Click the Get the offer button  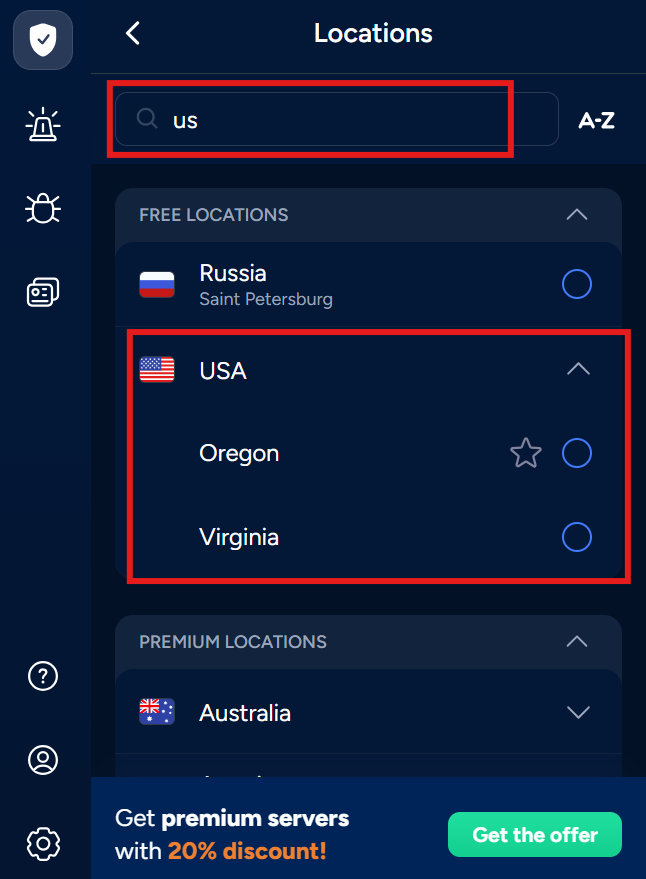pyautogui.click(x=534, y=834)
